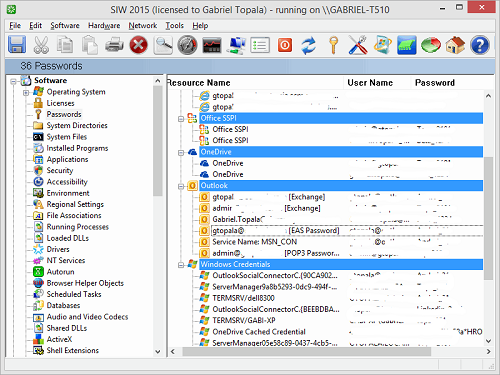Click the right pane vertical scrollbar thumb
The image size is (500, 375).
488,218
